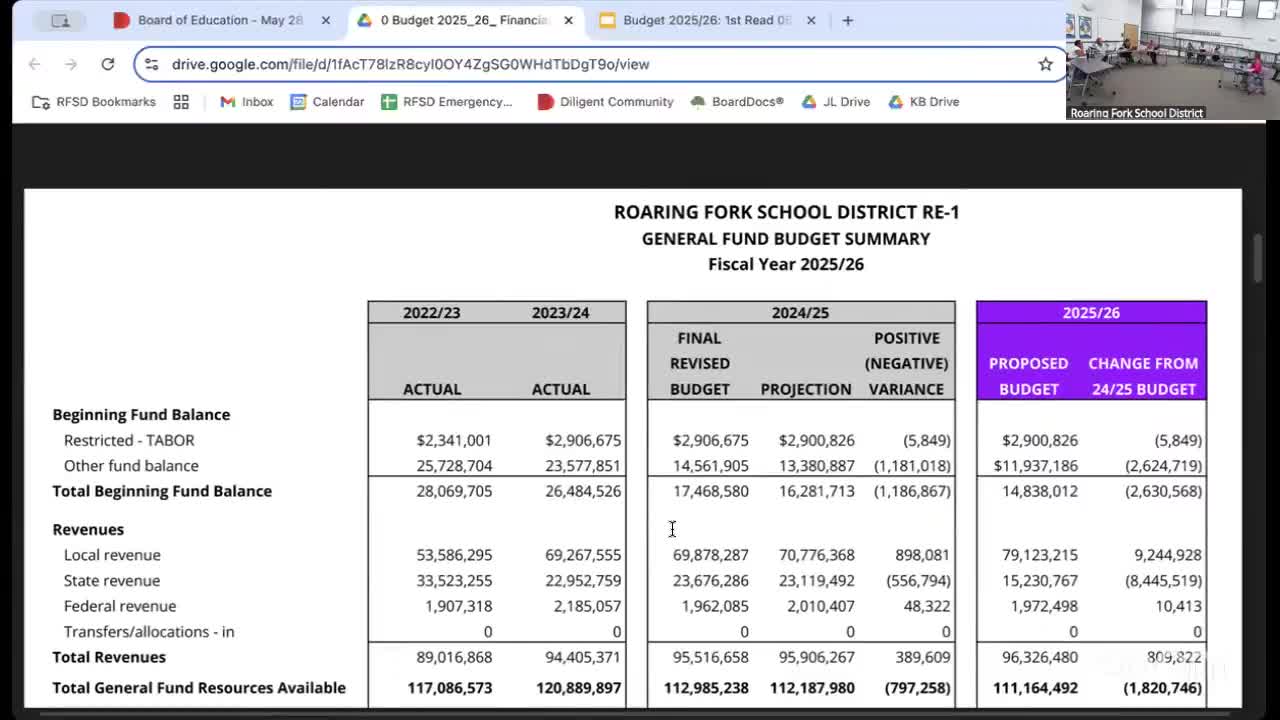Open the RFSD Emergency bookmark

click(447, 102)
